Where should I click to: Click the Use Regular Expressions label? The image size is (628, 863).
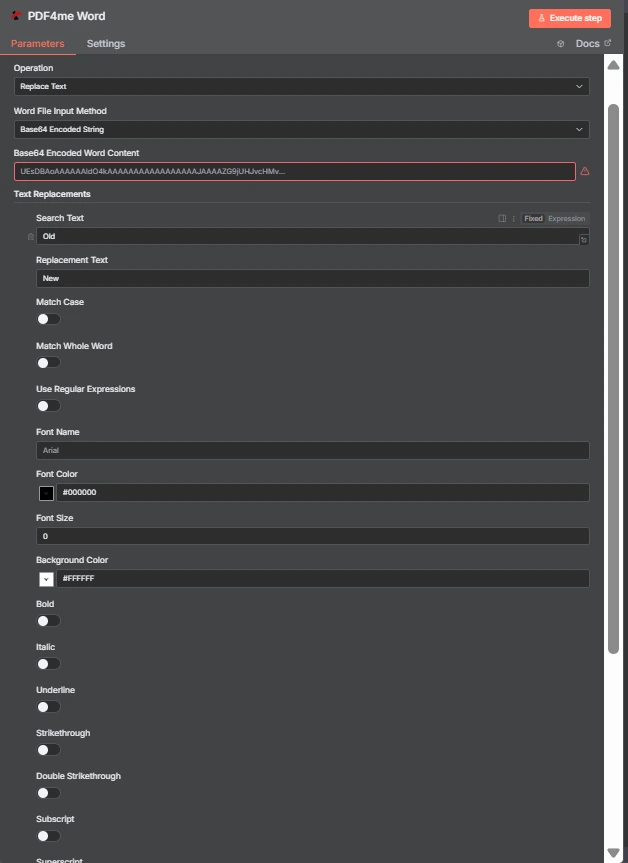point(85,389)
